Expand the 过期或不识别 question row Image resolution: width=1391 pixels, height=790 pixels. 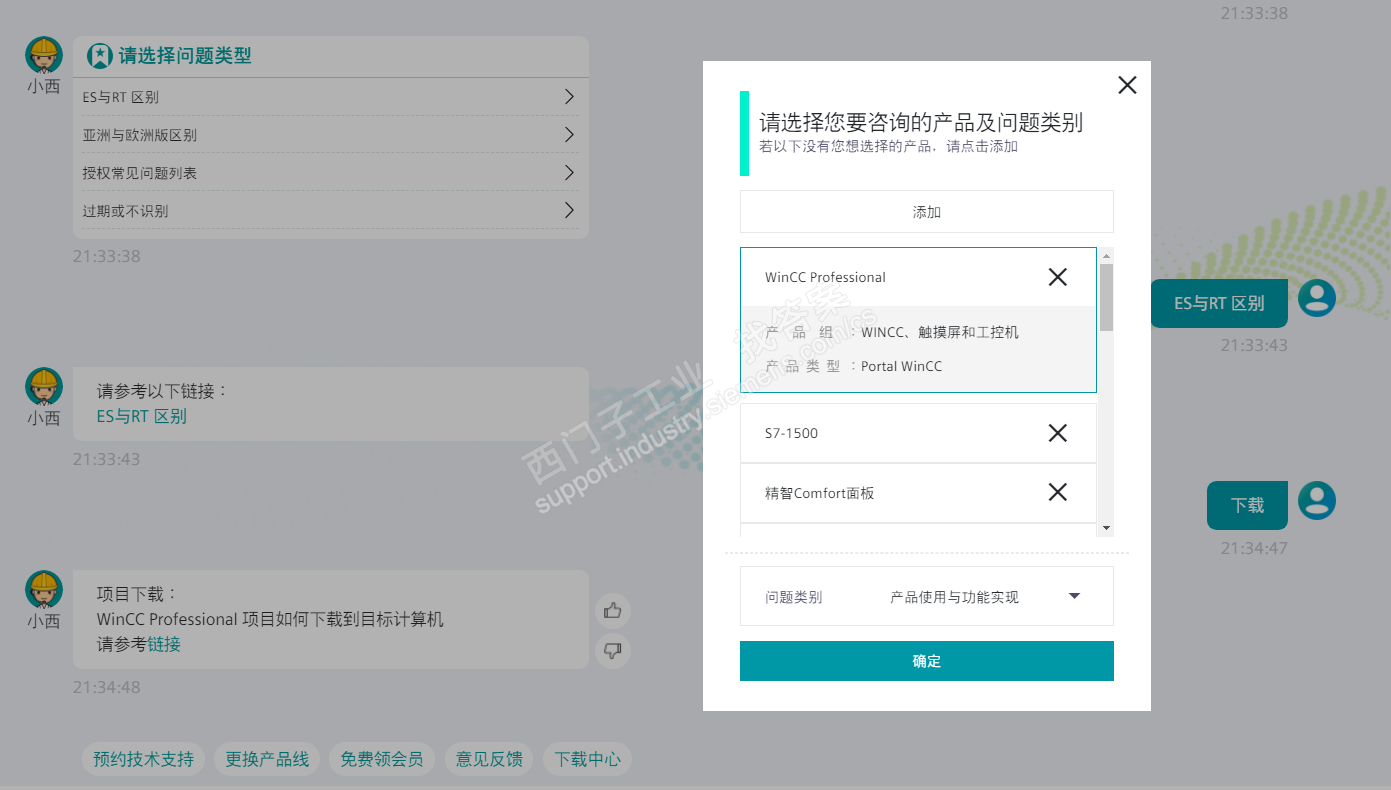(x=330, y=211)
